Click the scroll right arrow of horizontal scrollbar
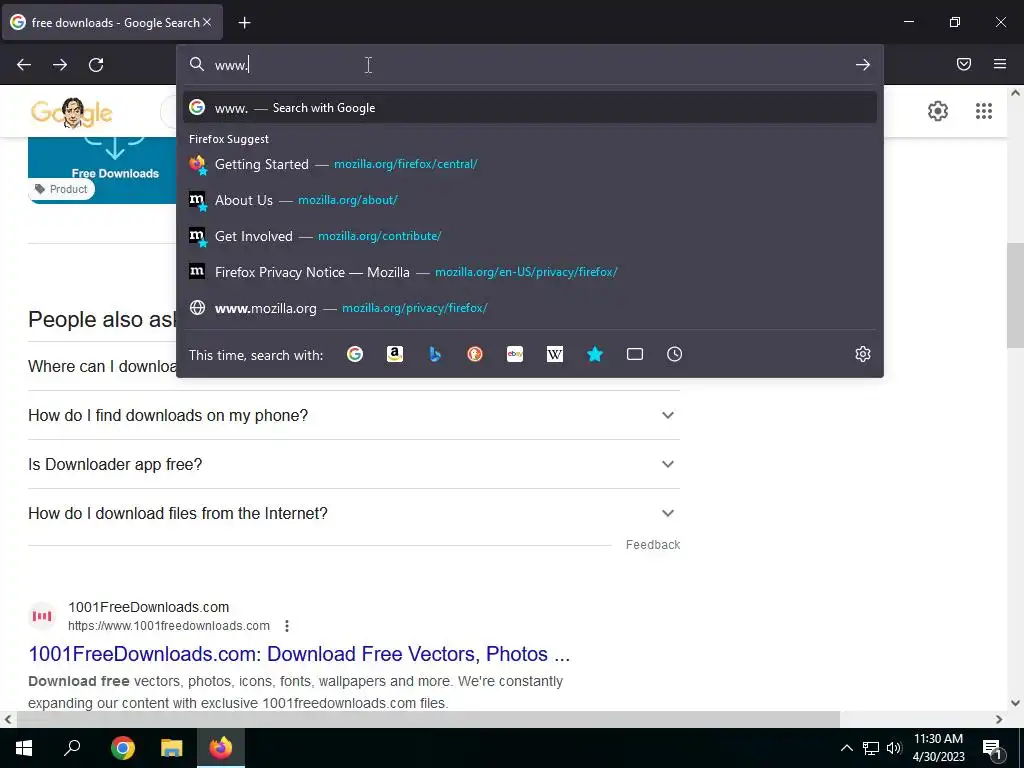The image size is (1024, 768). pyautogui.click(x=999, y=719)
